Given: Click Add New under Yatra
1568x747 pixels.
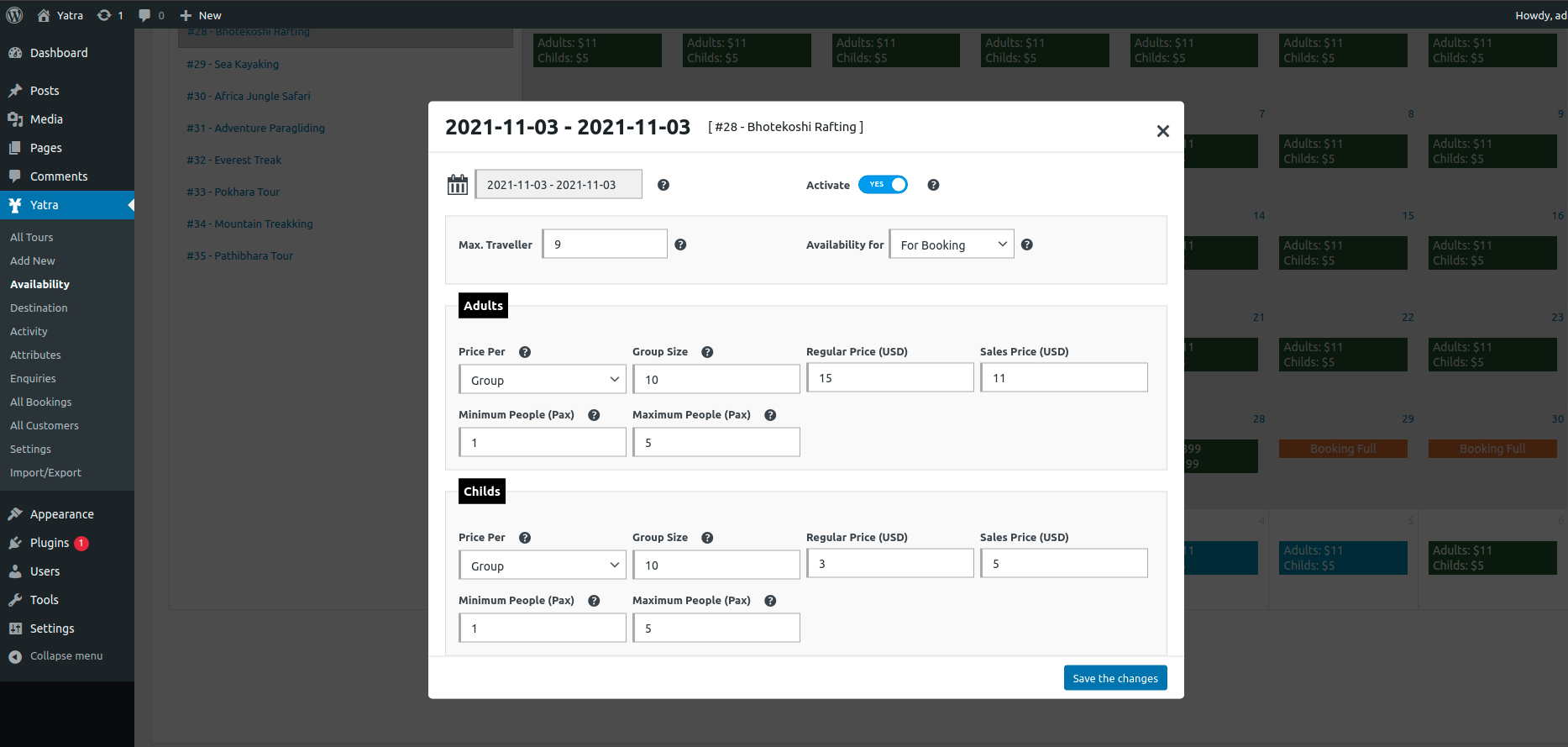Looking at the screenshot, I should (x=33, y=261).
